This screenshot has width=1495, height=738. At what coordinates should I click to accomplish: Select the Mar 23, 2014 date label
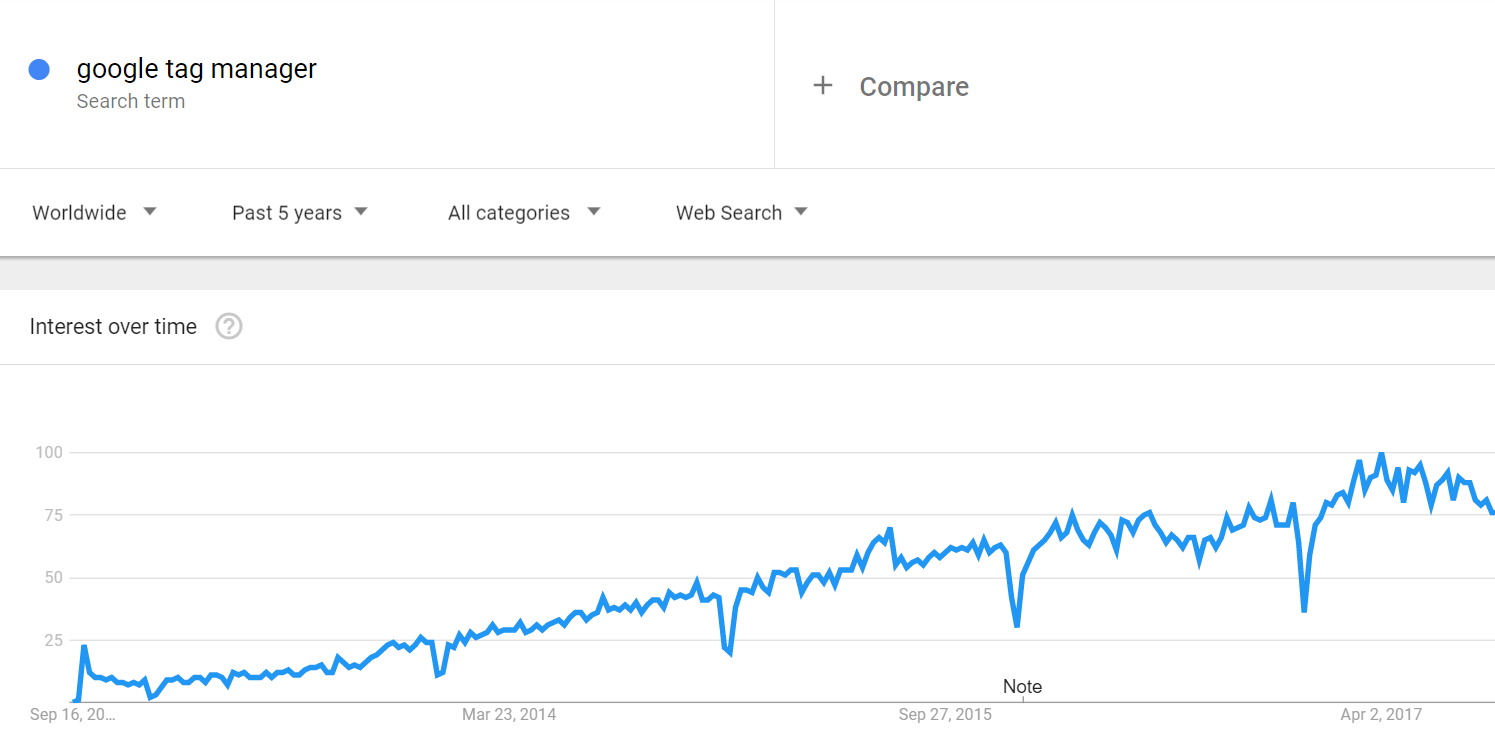click(509, 714)
